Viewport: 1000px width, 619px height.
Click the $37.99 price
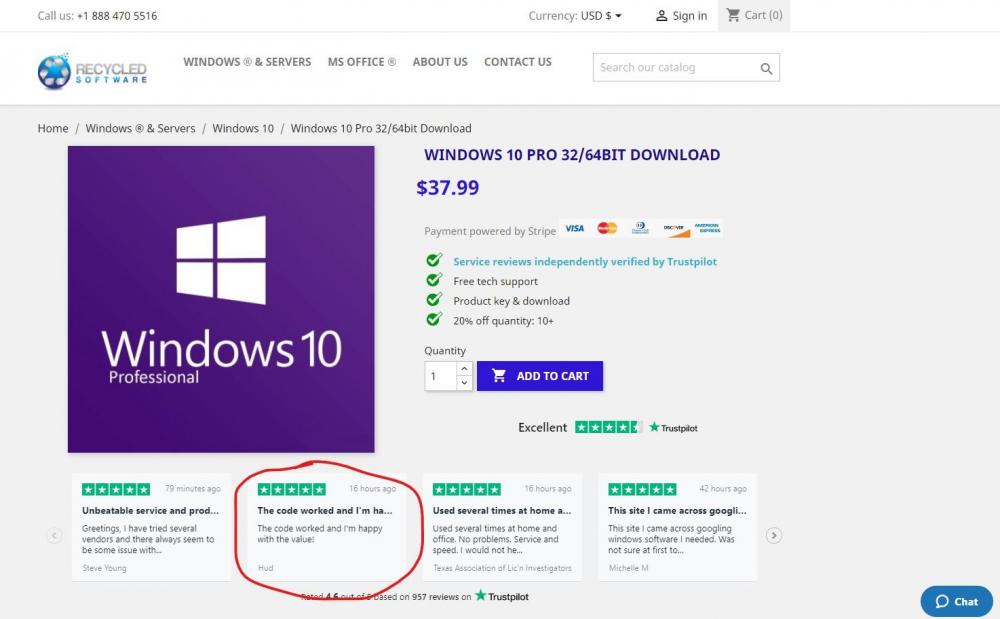click(447, 187)
